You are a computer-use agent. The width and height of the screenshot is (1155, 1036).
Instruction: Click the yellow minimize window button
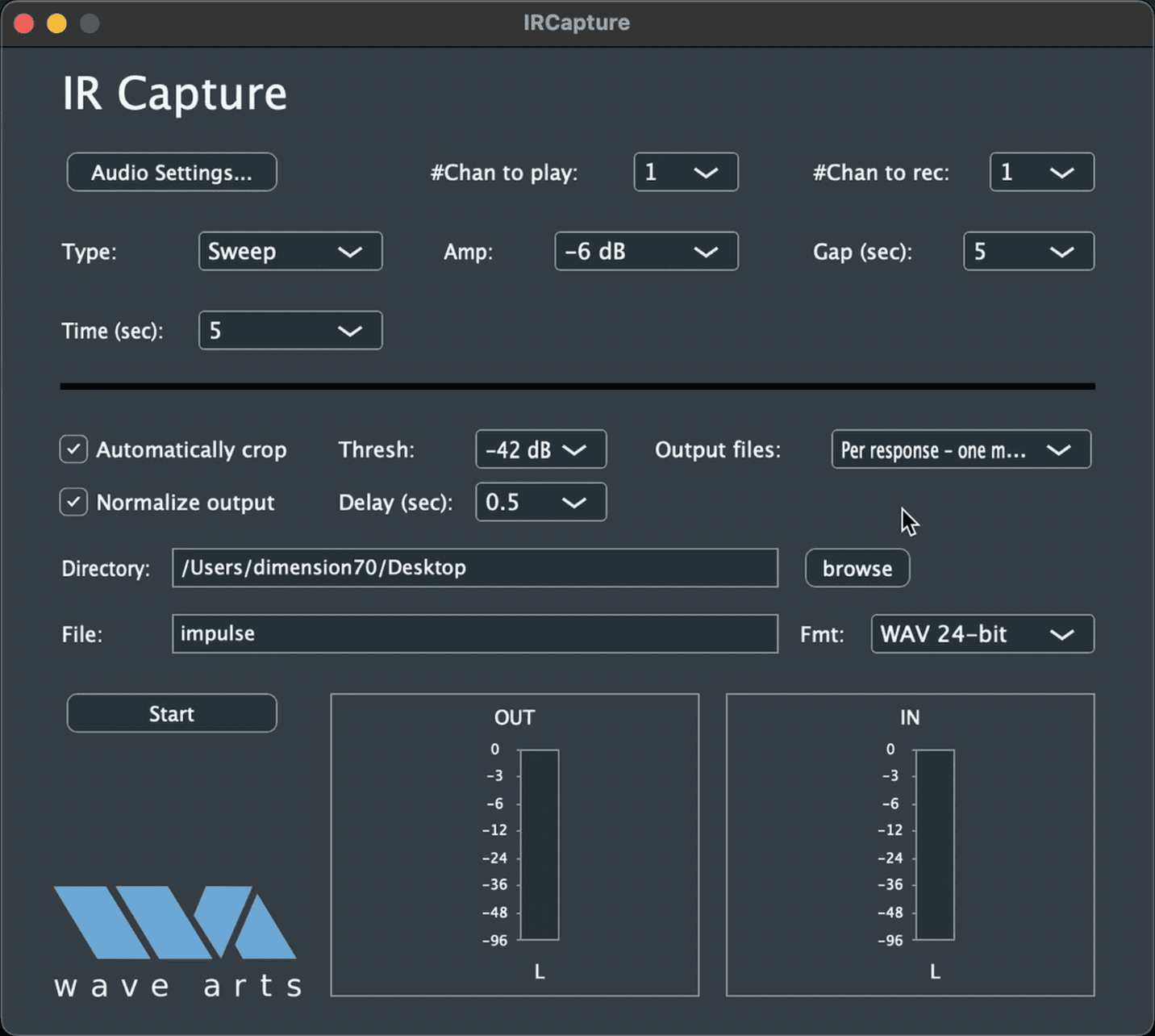click(56, 23)
